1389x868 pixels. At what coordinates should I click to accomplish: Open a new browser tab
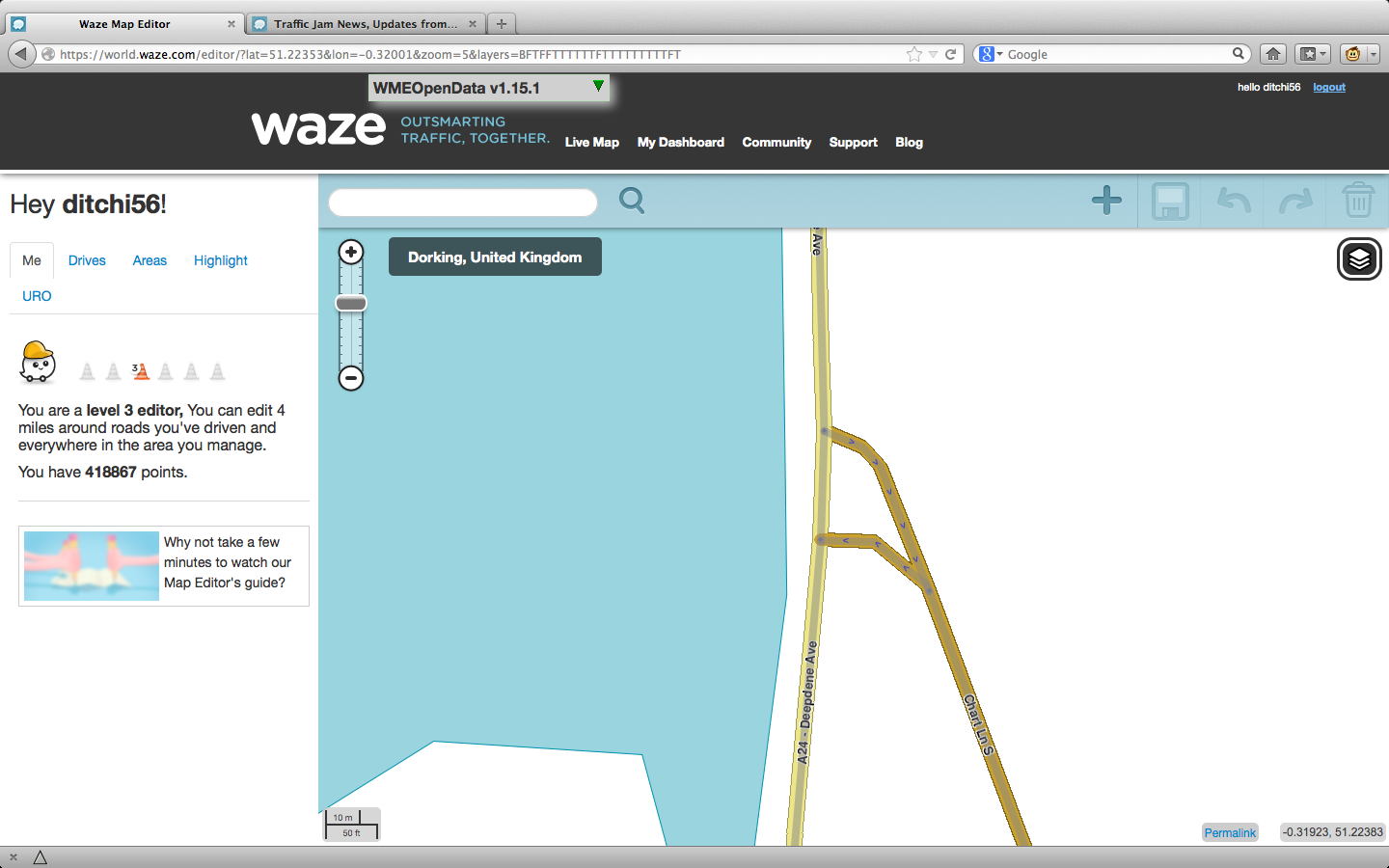point(502,24)
